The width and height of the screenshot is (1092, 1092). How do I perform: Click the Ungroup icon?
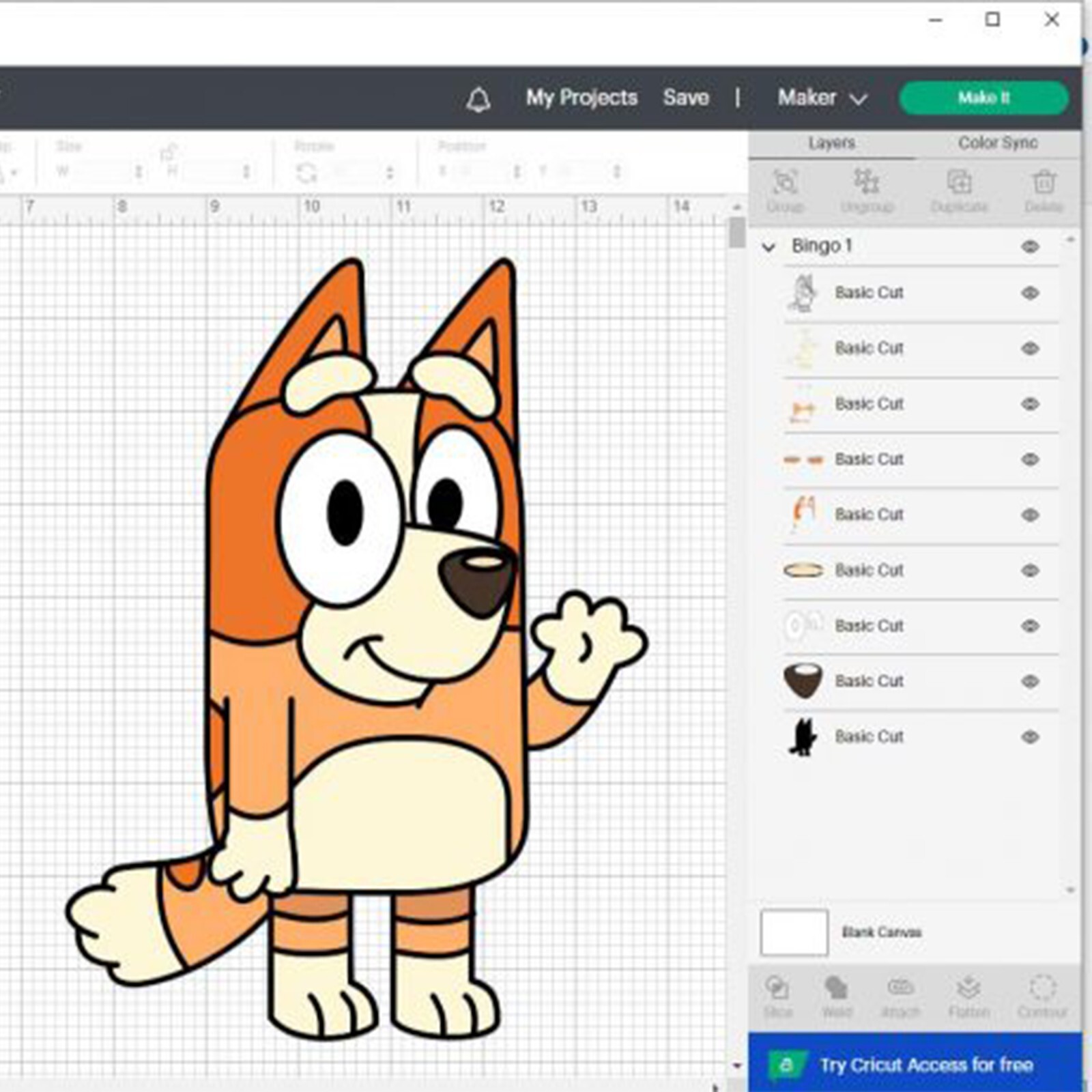click(x=867, y=190)
